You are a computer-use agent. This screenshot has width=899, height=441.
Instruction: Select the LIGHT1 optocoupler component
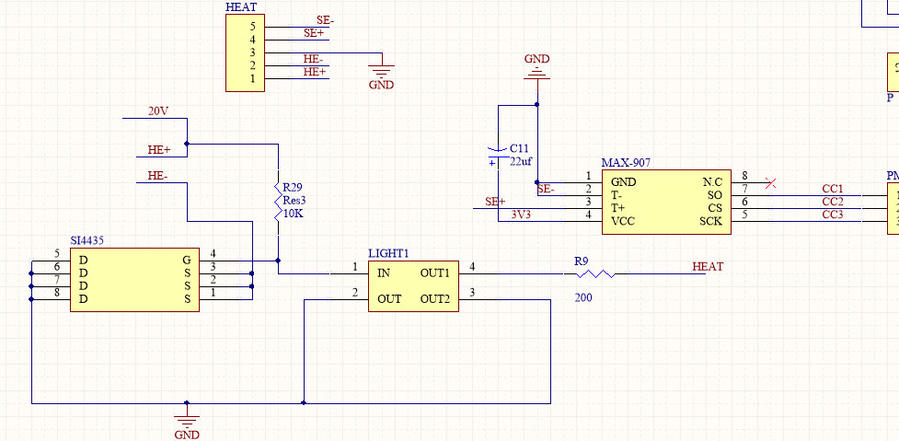(x=412, y=285)
